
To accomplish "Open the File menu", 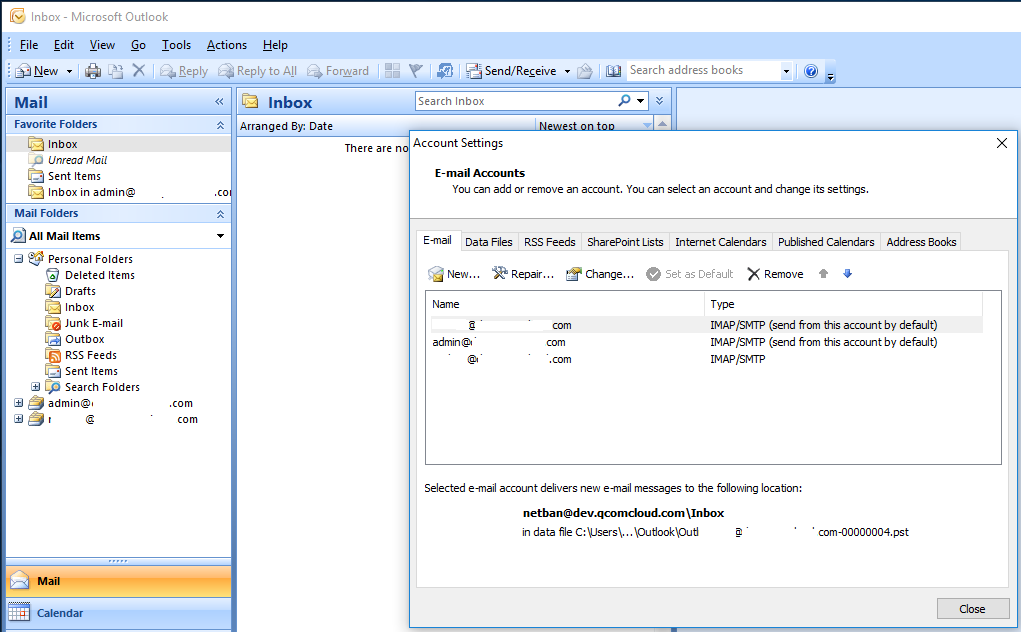I will tap(29, 45).
